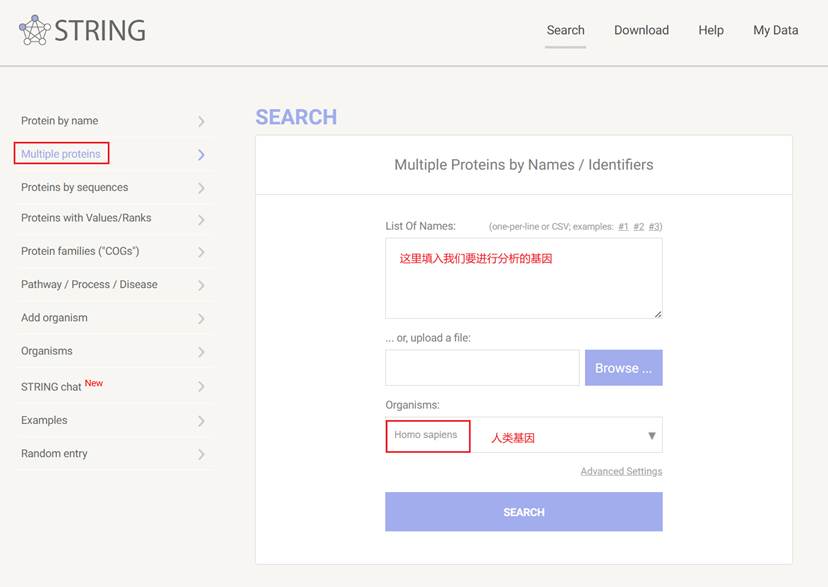This screenshot has height=587, width=828.
Task: Click chevron next to Pathway / Process / Disease
Action: click(x=201, y=286)
